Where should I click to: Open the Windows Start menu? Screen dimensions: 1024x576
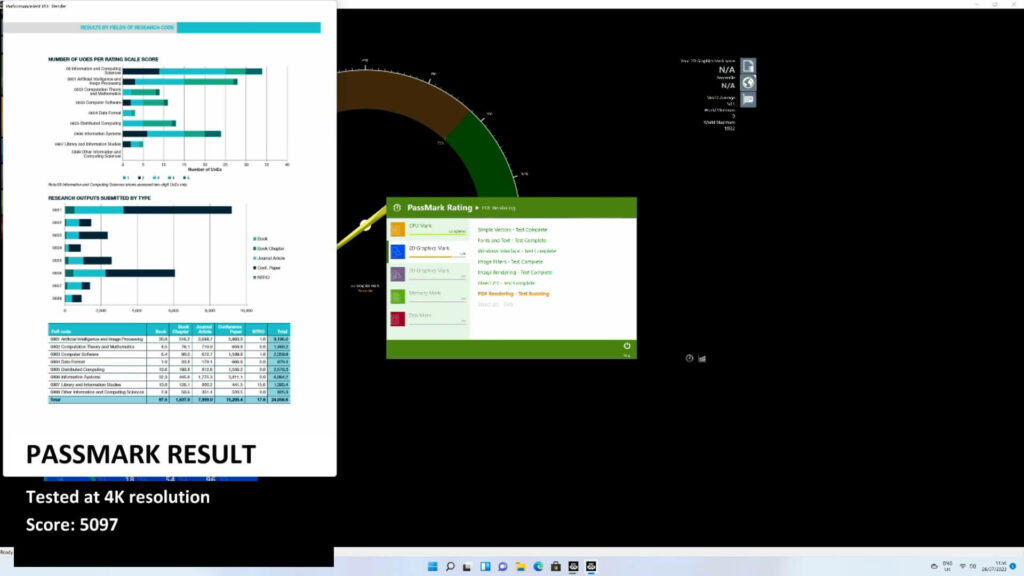432,566
